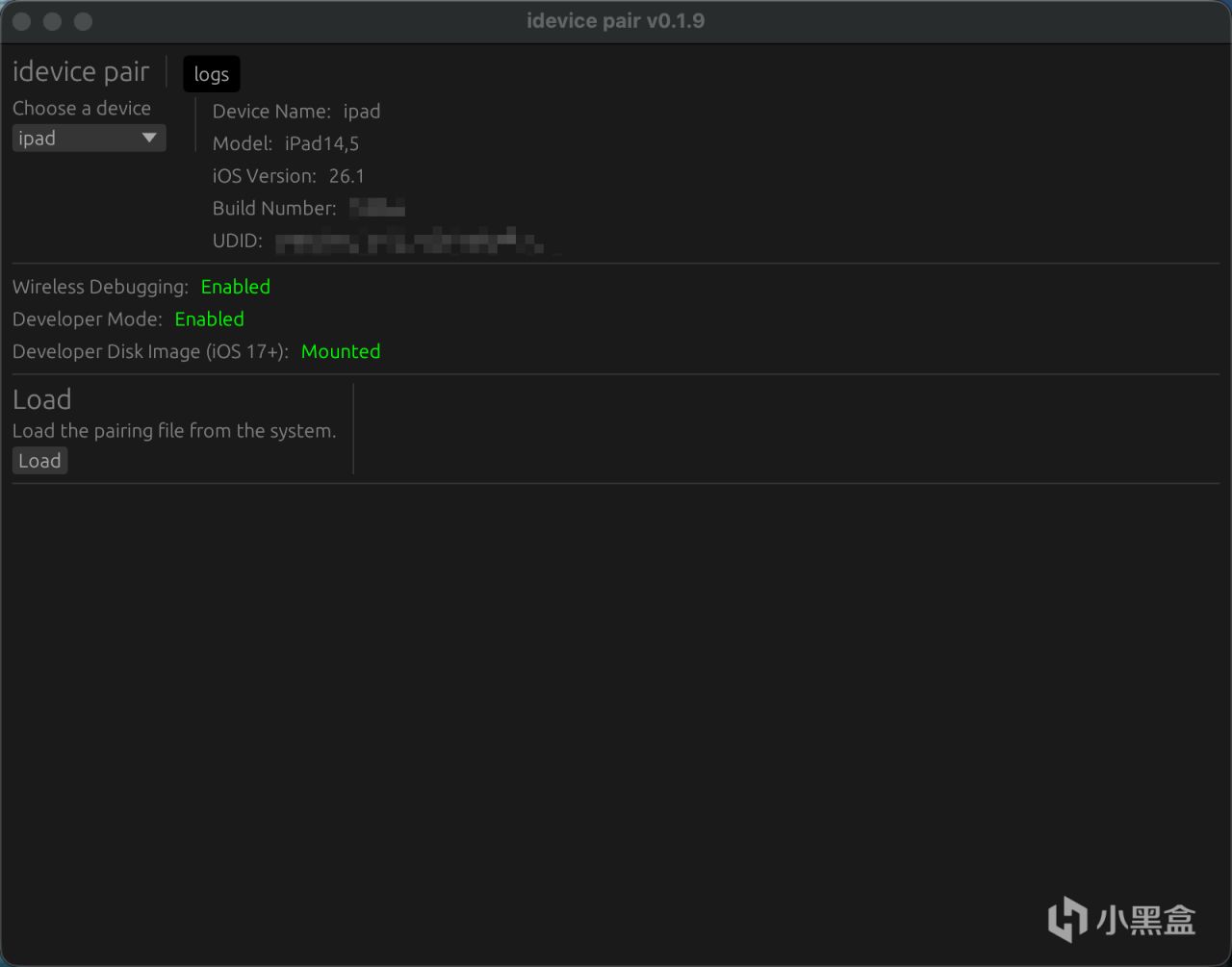Maximize the idevice pair window
This screenshot has width=1232, height=967.
pyautogui.click(x=83, y=21)
